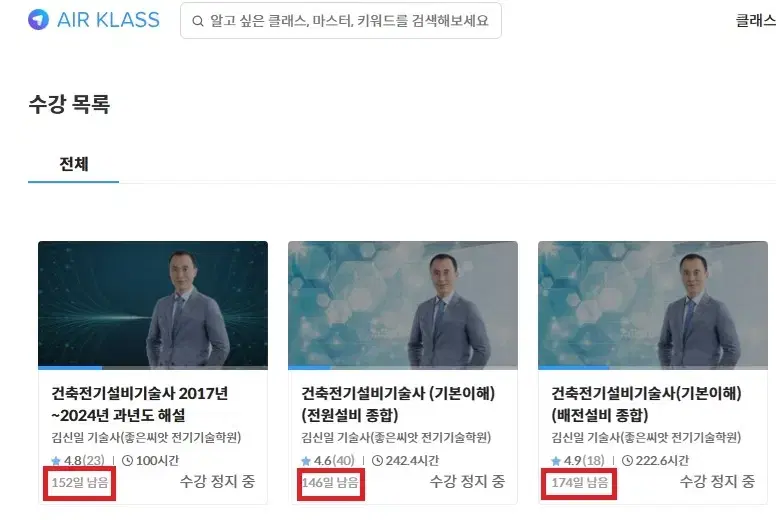Click the star rating icon beside 4.6
This screenshot has height=520, width=776.
click(x=306, y=461)
